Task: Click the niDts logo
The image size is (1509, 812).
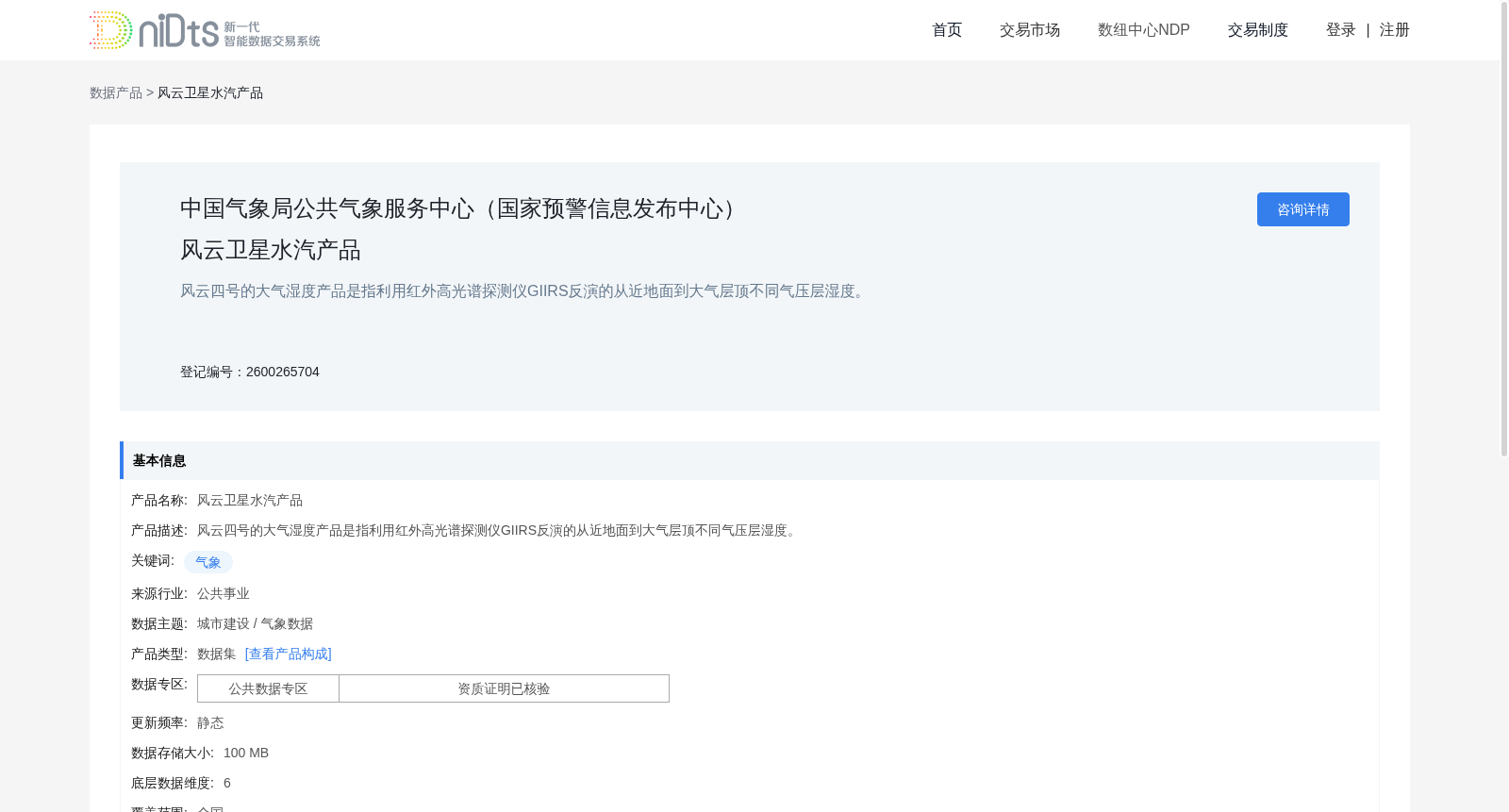Action: 205,30
